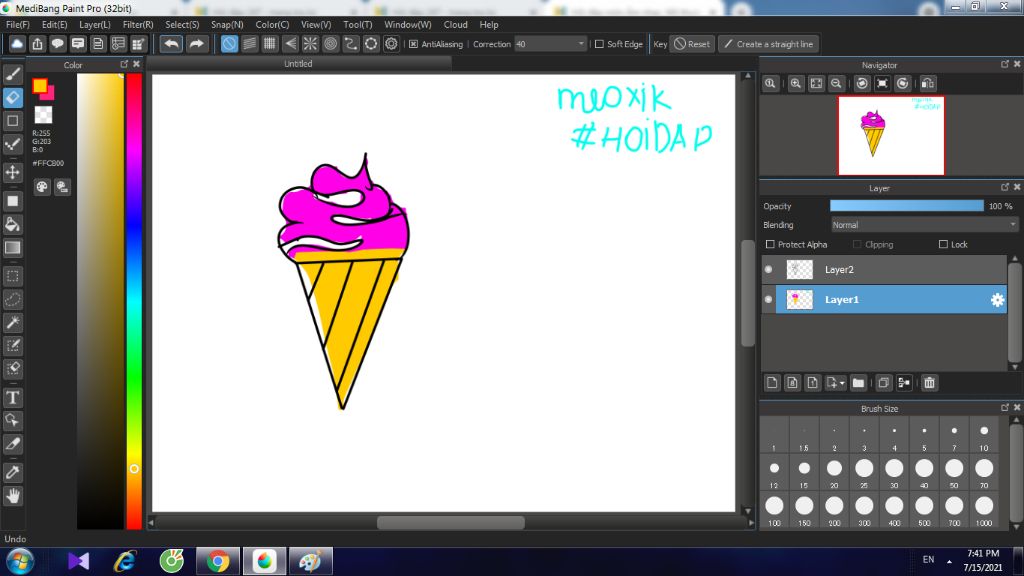Select the Text tool
This screenshot has height=576, width=1024.
[12, 398]
